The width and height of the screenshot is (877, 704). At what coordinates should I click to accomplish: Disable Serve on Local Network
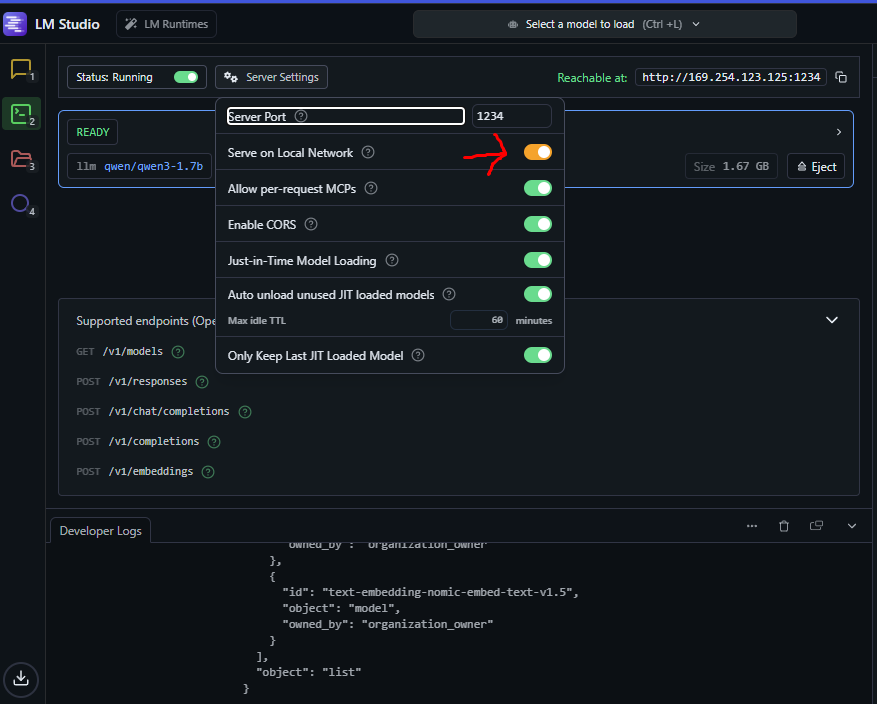click(x=537, y=152)
